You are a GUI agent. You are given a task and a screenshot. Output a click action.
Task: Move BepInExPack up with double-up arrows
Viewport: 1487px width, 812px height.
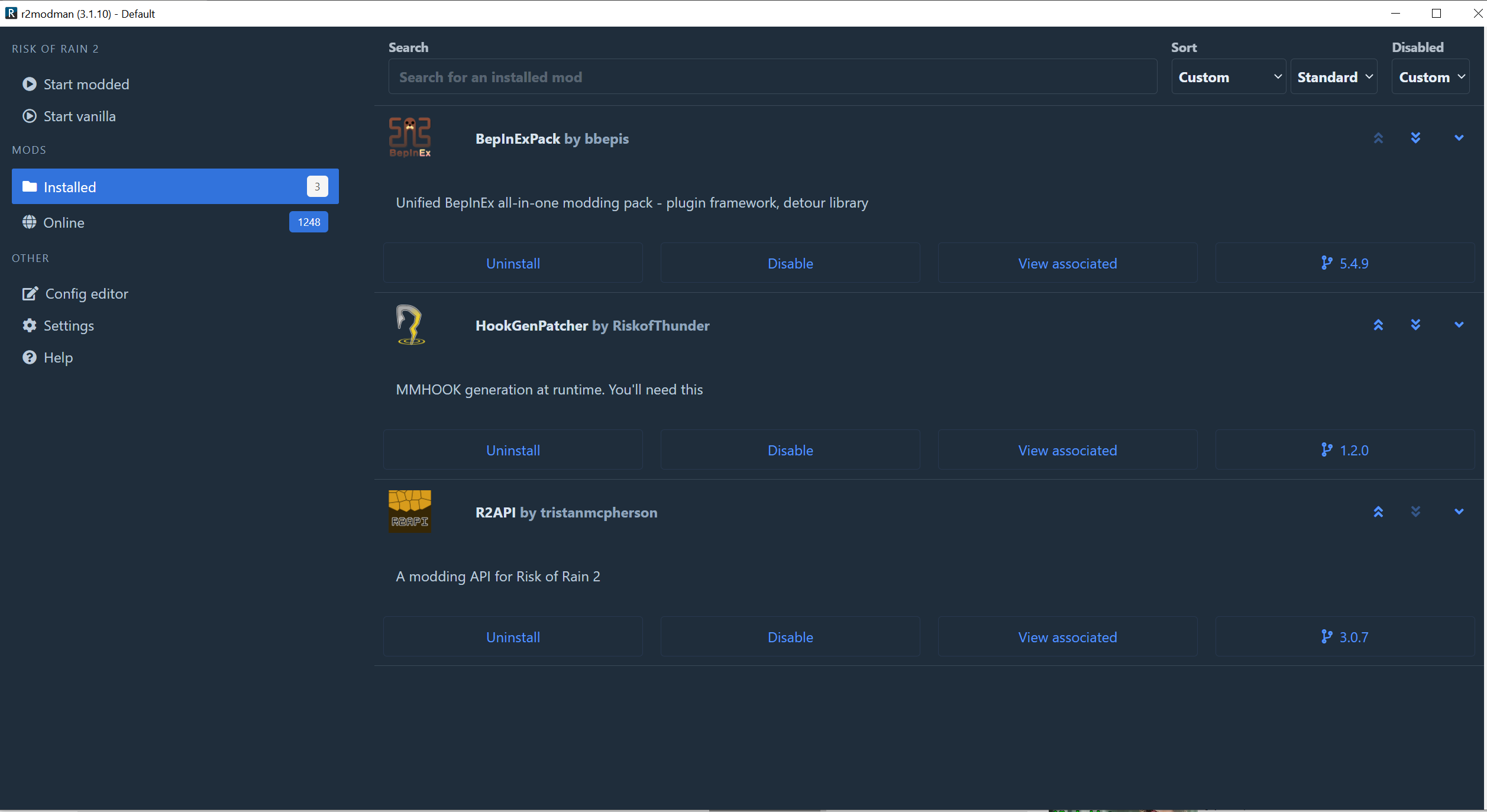1378,138
